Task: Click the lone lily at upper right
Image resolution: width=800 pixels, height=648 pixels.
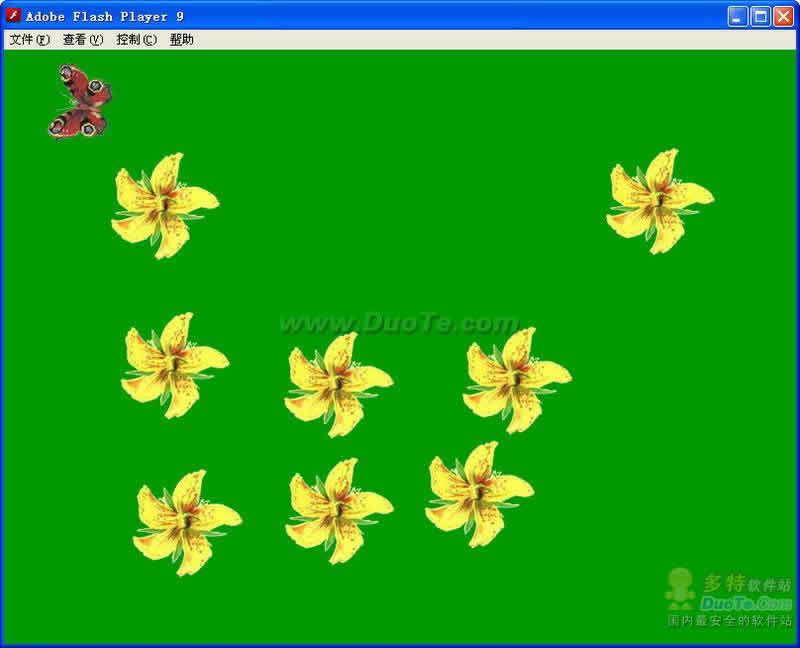Action: tap(660, 202)
